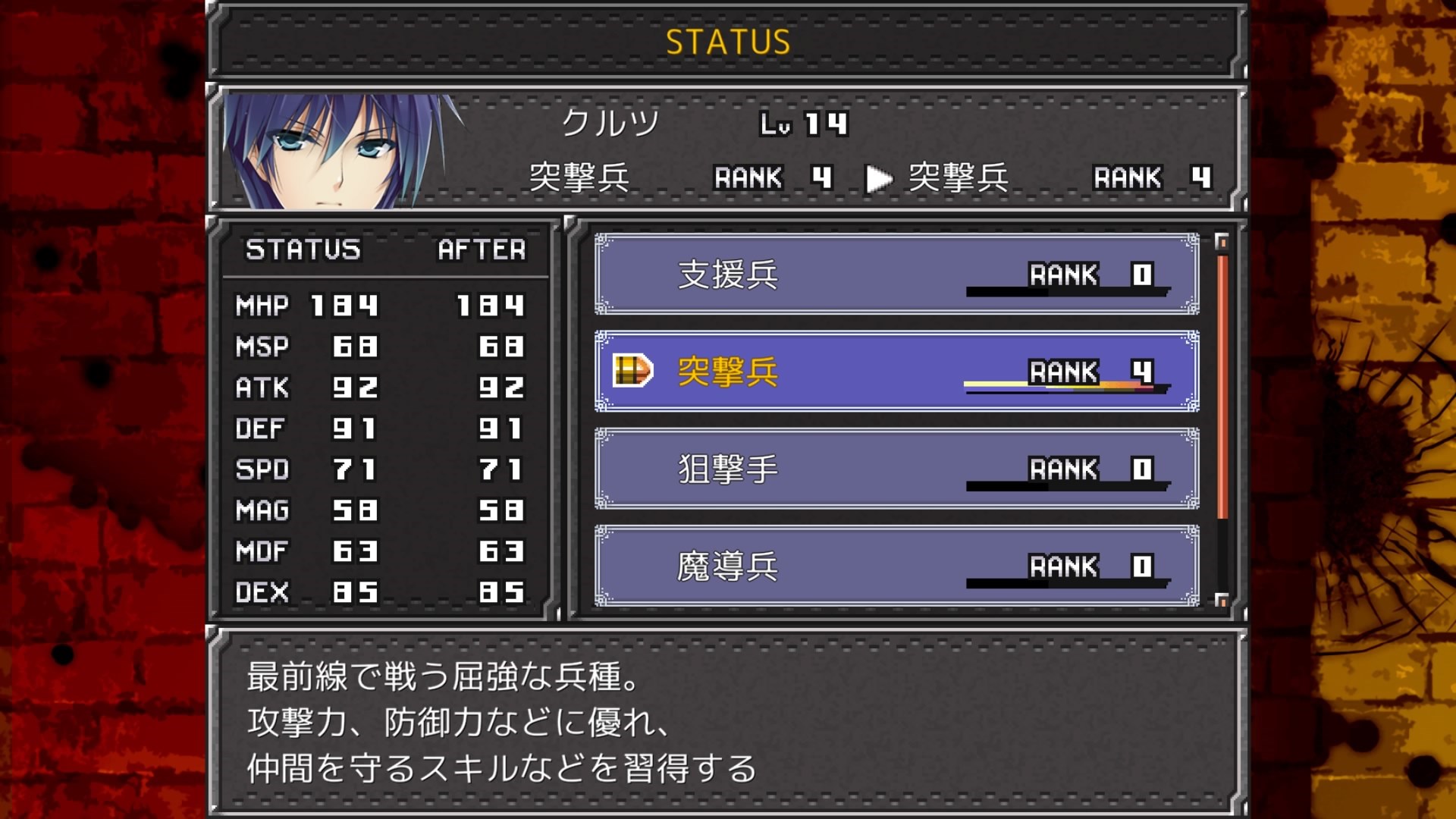The height and width of the screenshot is (819, 1456).
Task: Click the scrollbar down arrow in class list
Action: click(x=1221, y=600)
